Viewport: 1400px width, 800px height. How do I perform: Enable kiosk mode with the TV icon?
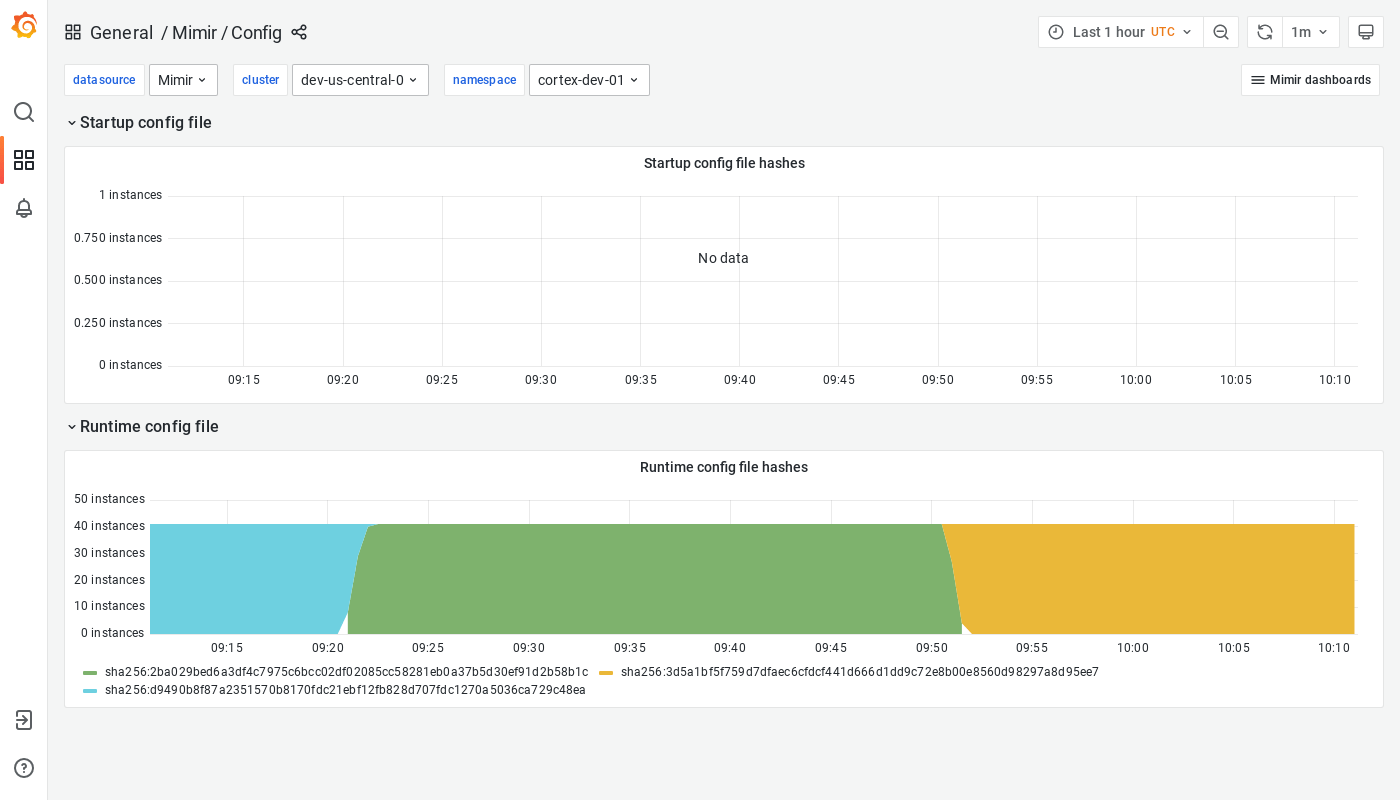(x=1365, y=31)
